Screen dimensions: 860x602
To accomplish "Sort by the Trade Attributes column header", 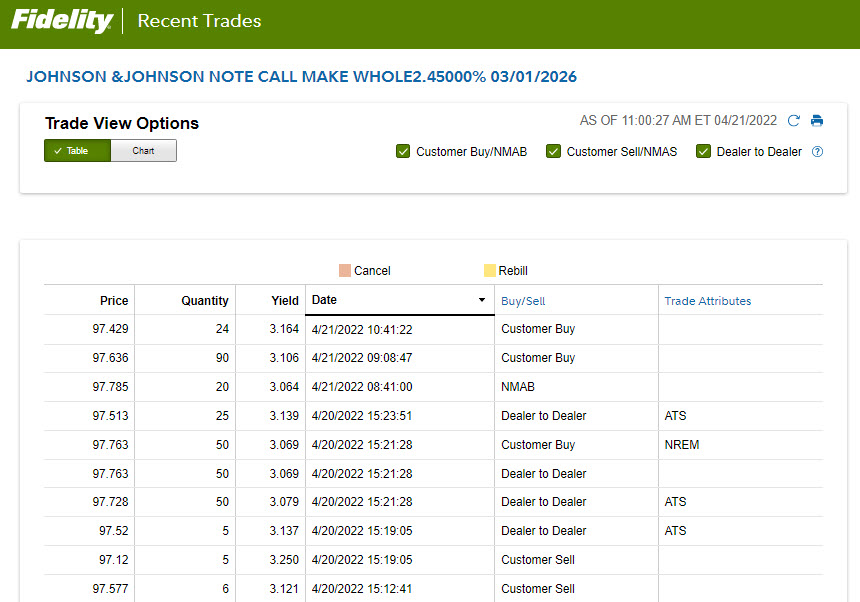I will [707, 301].
